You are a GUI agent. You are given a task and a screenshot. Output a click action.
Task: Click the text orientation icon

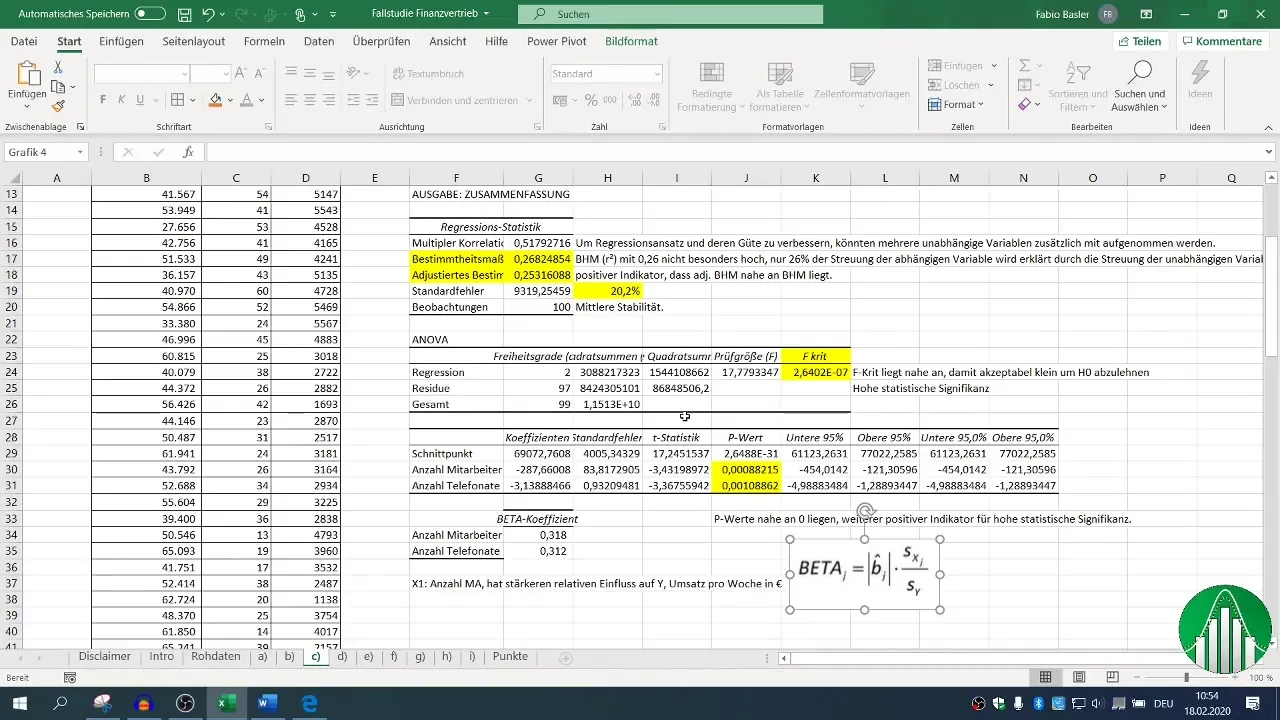pyautogui.click(x=354, y=74)
